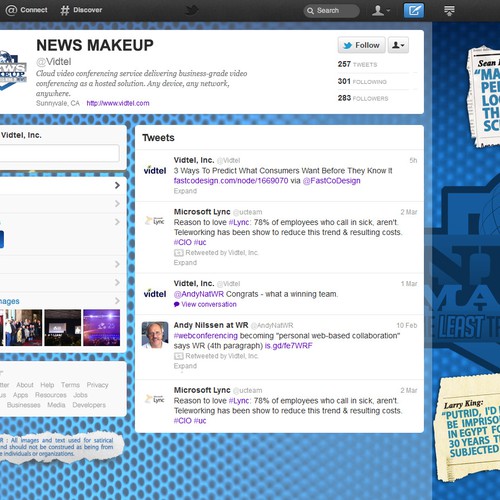The image size is (500, 500).
Task: Compose a new tweet with the blue button
Action: (414, 10)
